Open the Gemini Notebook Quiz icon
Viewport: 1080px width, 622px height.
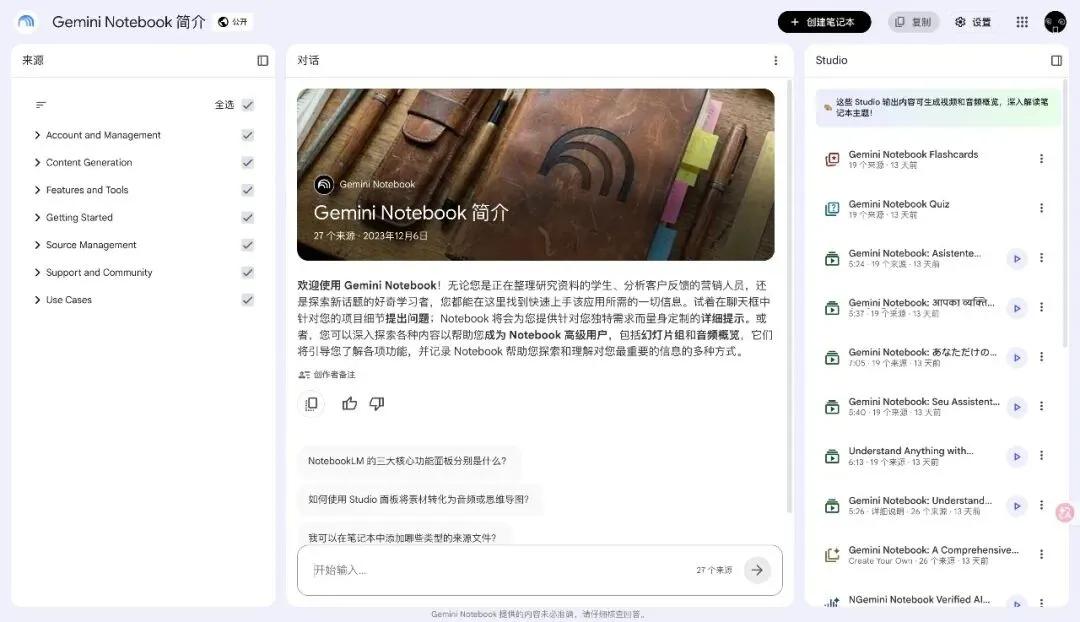pos(832,209)
